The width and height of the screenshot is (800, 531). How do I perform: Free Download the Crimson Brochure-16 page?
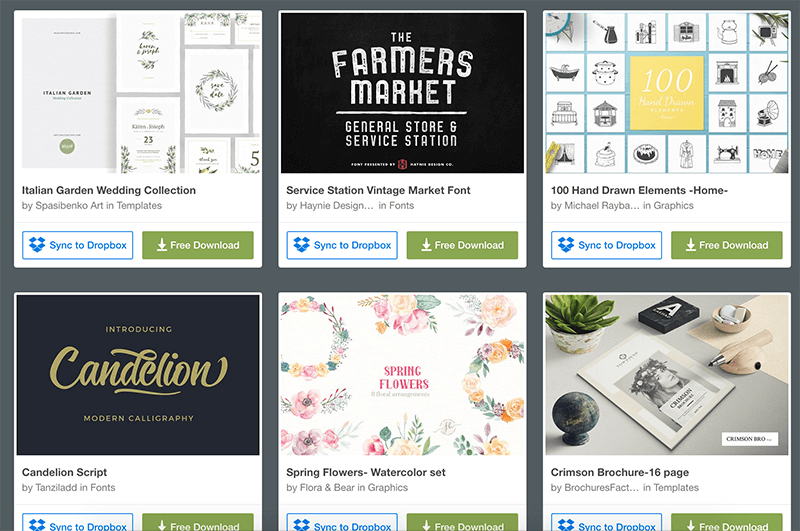[x=727, y=522]
